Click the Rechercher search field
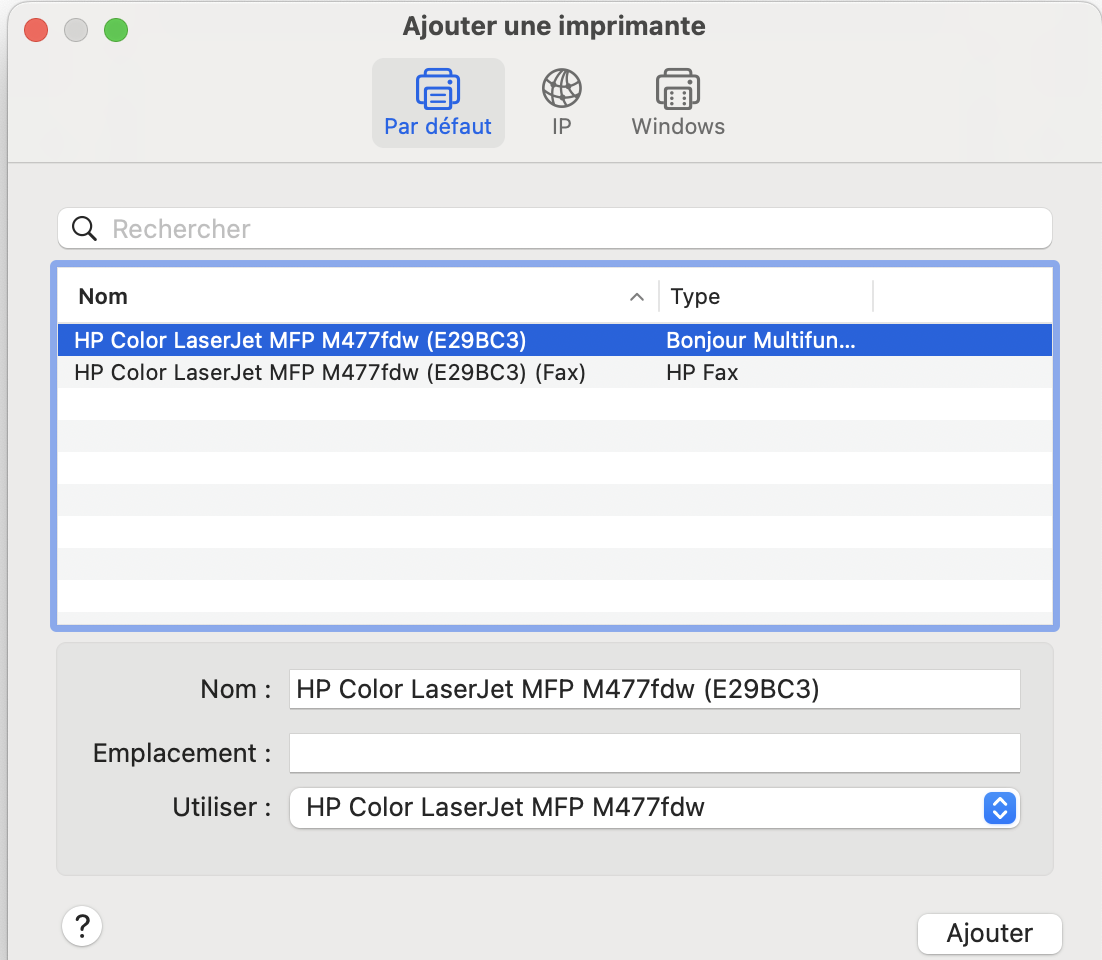Image resolution: width=1102 pixels, height=960 pixels. 570,229
